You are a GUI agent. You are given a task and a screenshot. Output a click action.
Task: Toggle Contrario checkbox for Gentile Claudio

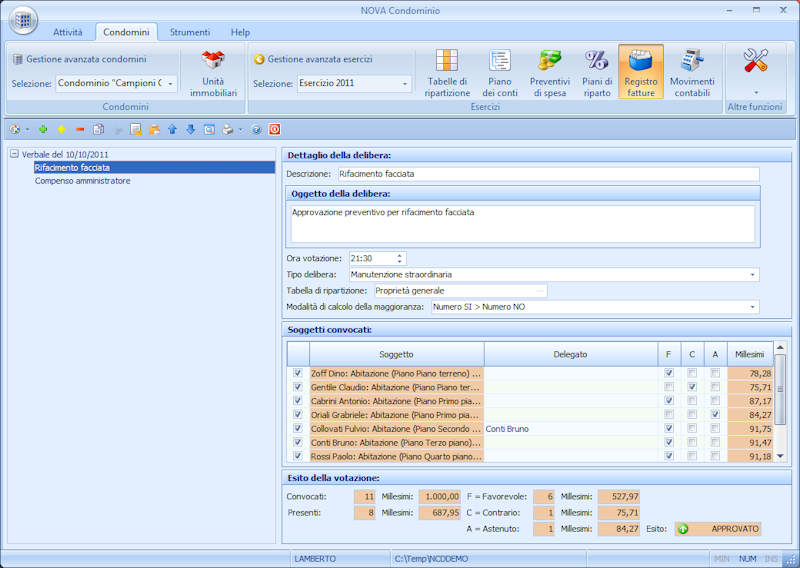(x=692, y=387)
